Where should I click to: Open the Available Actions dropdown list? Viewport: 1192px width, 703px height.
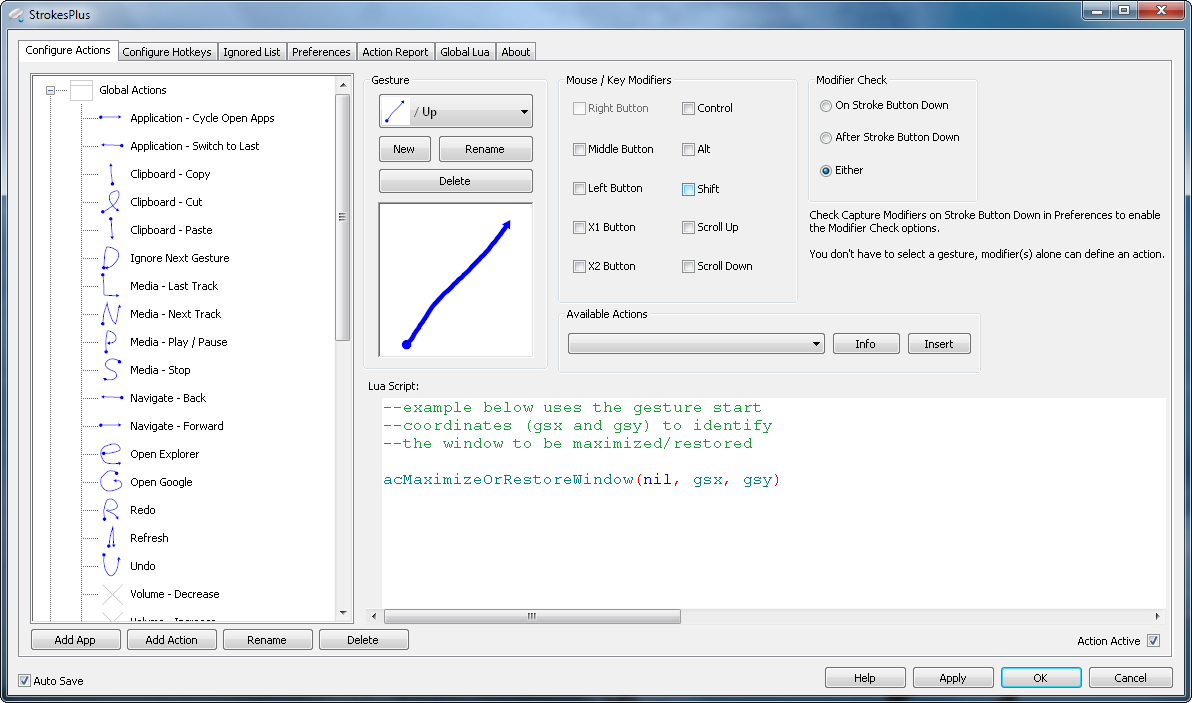pos(695,344)
